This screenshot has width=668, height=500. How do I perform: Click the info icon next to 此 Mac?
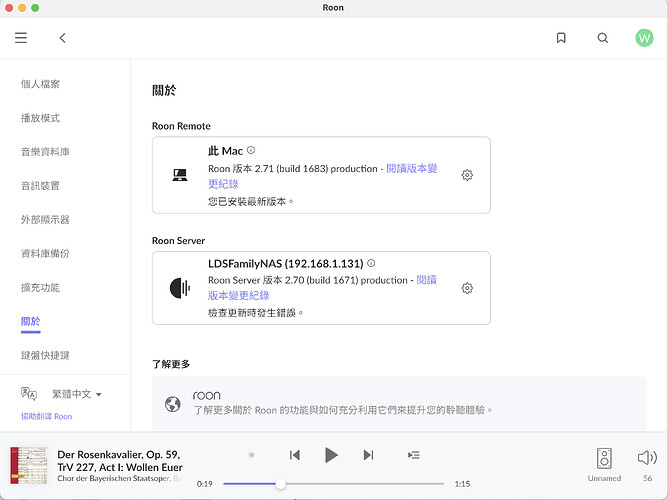tap(251, 150)
